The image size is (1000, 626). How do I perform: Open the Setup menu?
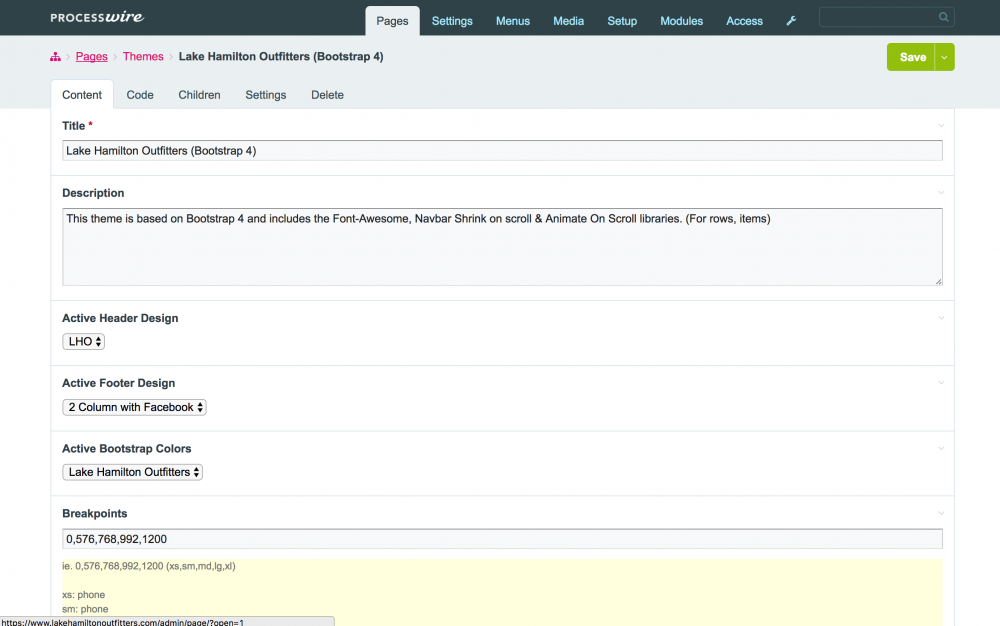pos(622,21)
